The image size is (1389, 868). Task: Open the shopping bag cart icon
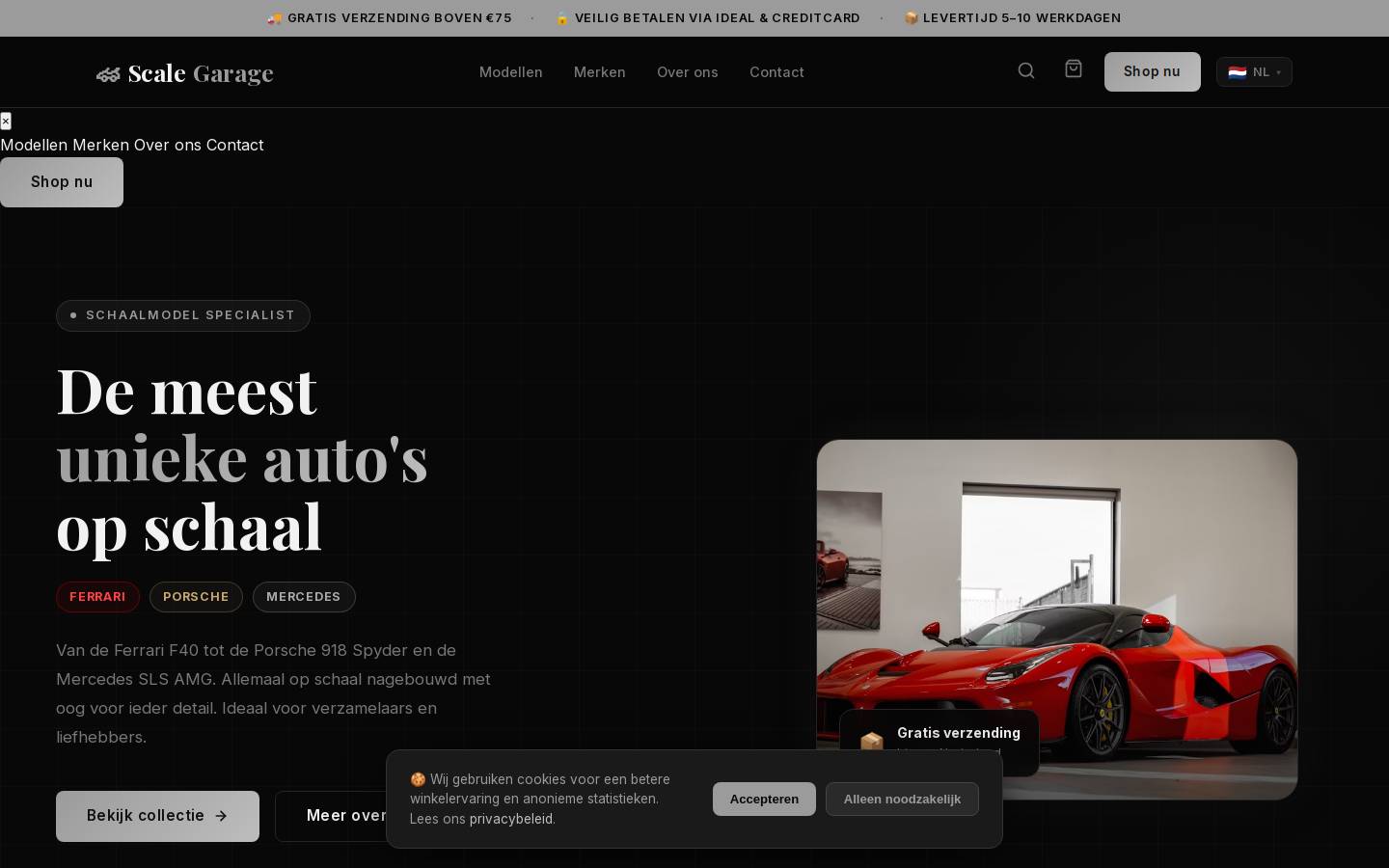coord(1074,68)
